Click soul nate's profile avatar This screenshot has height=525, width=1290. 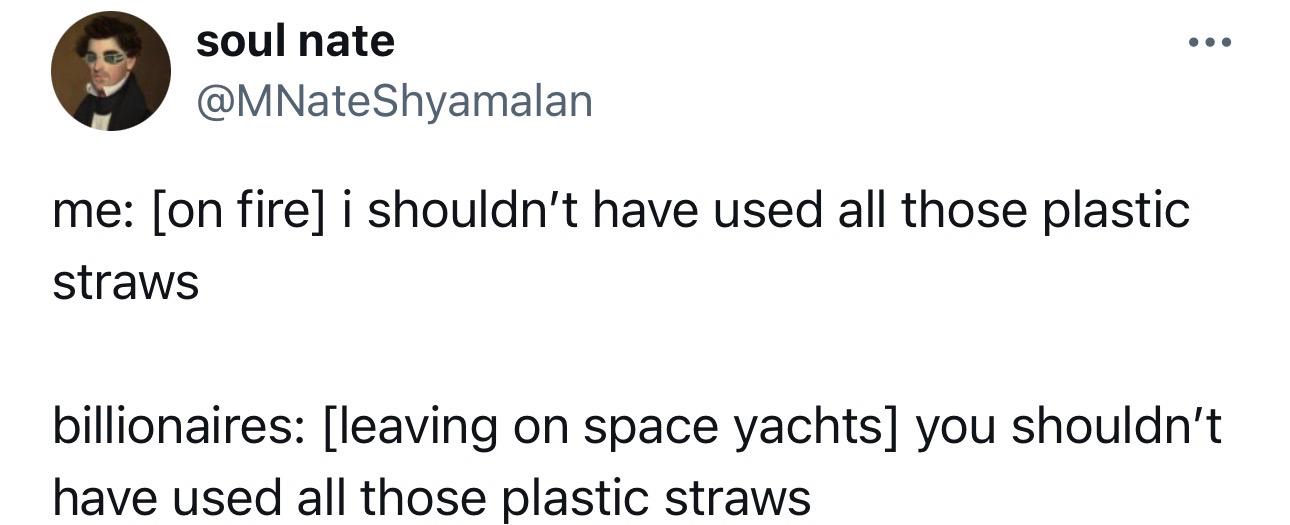110,72
